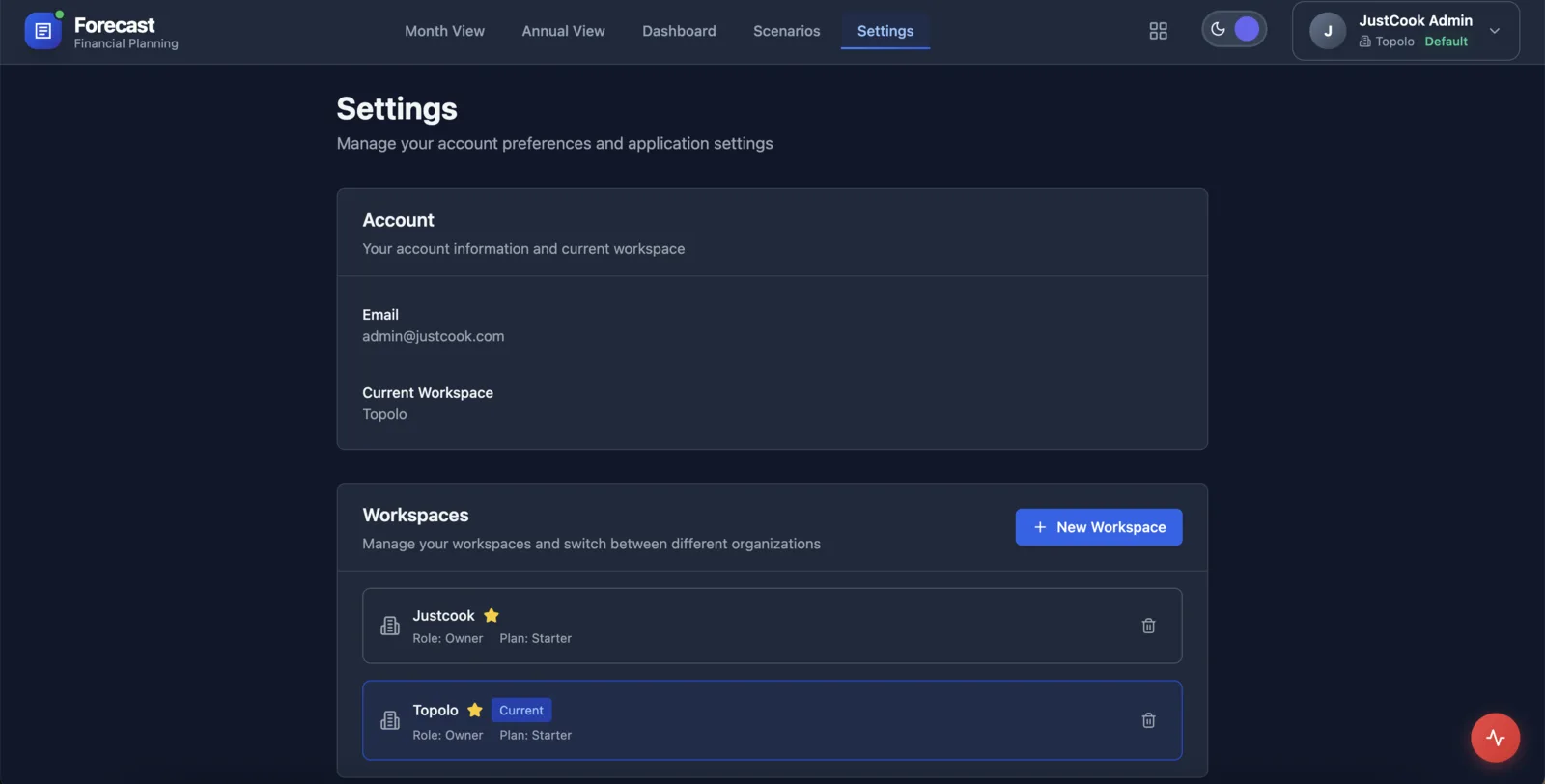Image resolution: width=1545 pixels, height=784 pixels.
Task: Toggle the dark mode theme switch
Action: point(1233,29)
